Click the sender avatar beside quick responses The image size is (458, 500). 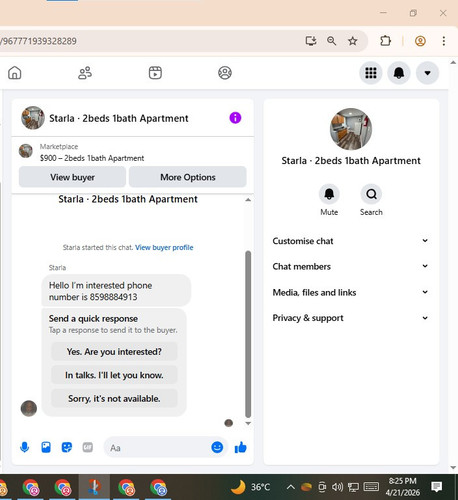29,408
